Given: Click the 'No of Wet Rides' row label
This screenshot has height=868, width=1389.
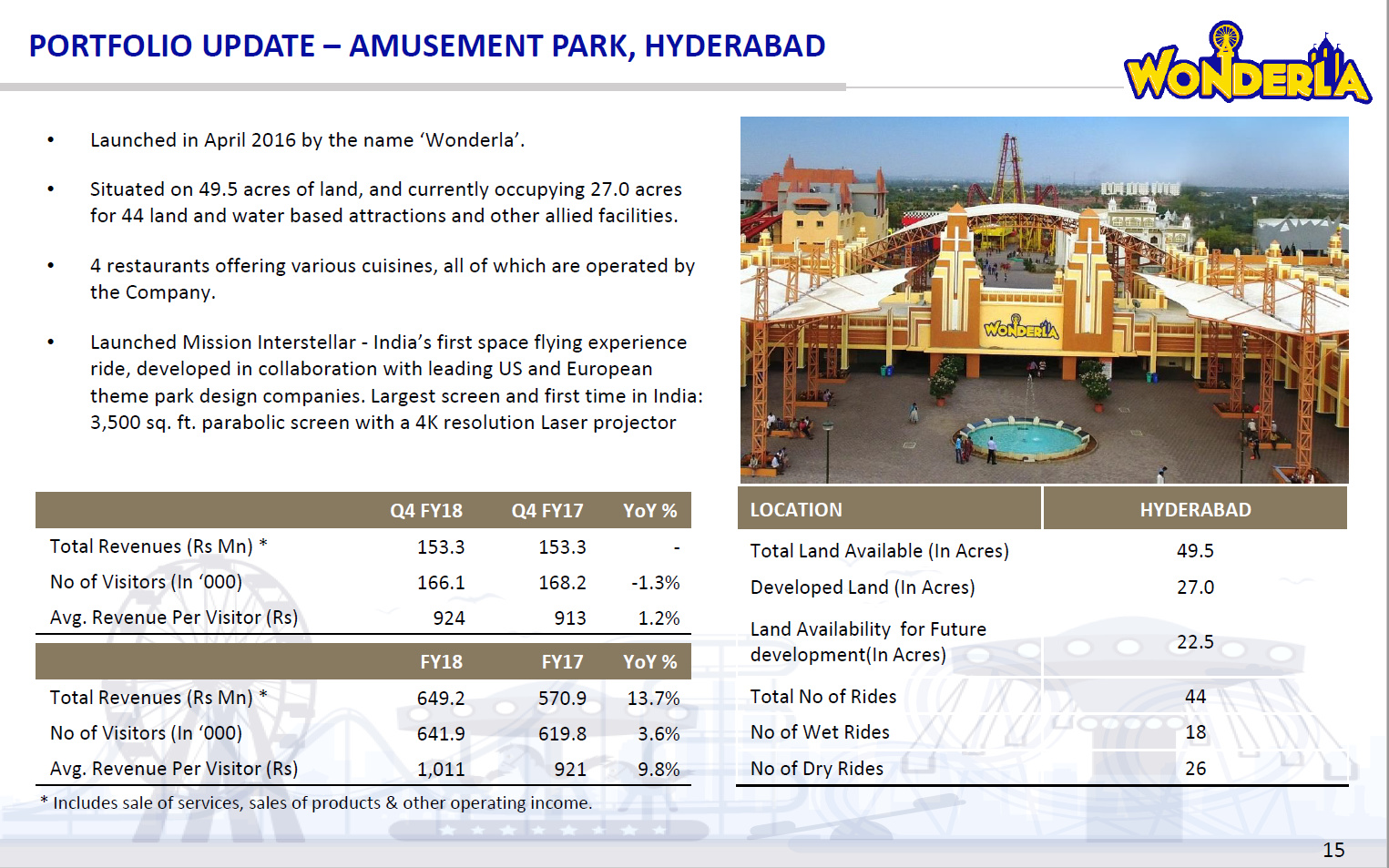Looking at the screenshot, I should [x=820, y=732].
